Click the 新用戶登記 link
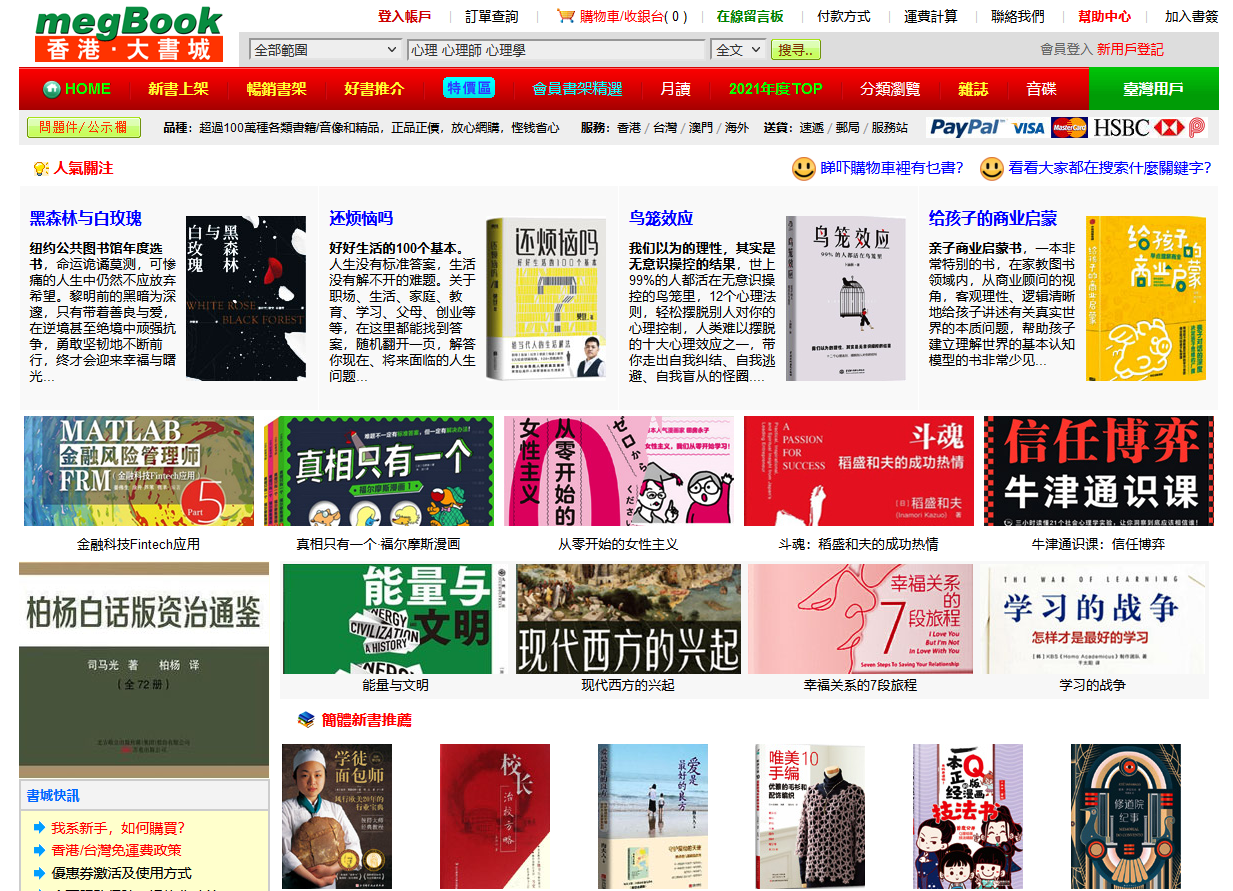This screenshot has height=891, width=1233. point(1130,49)
